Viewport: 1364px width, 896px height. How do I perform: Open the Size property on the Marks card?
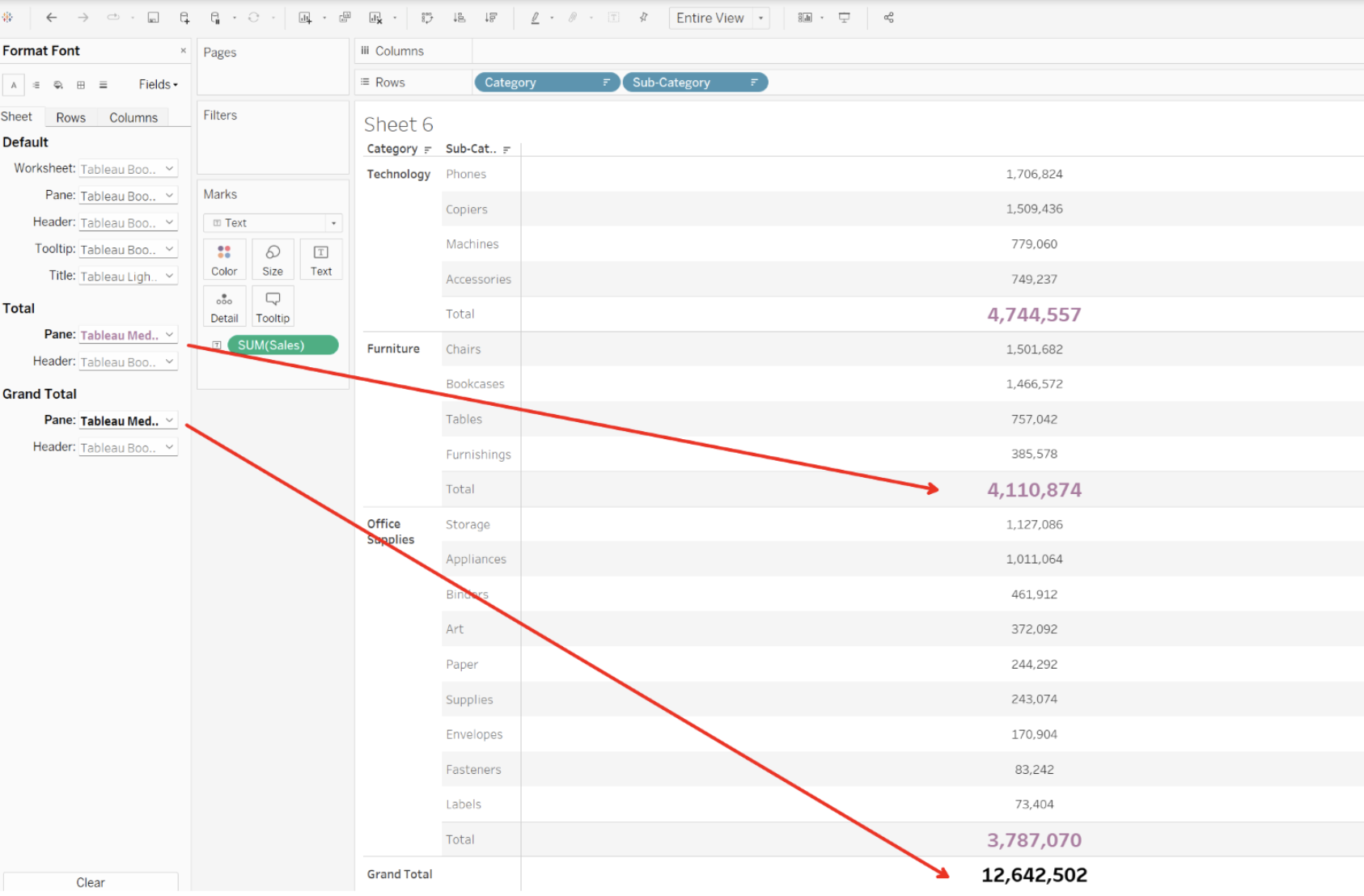click(273, 259)
